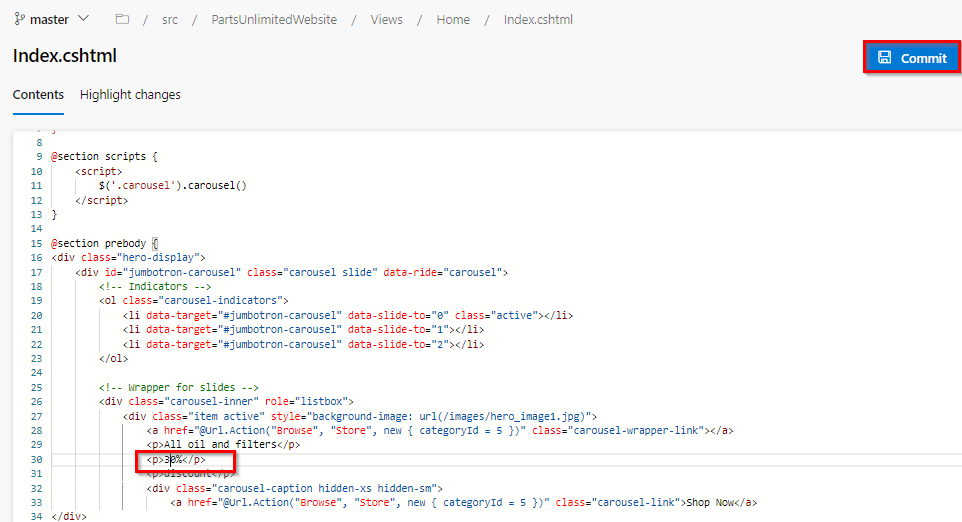Viewport: 962px width, 522px height.
Task: Click line 26 'carousel-inner' div code
Action: pyautogui.click(x=226, y=402)
